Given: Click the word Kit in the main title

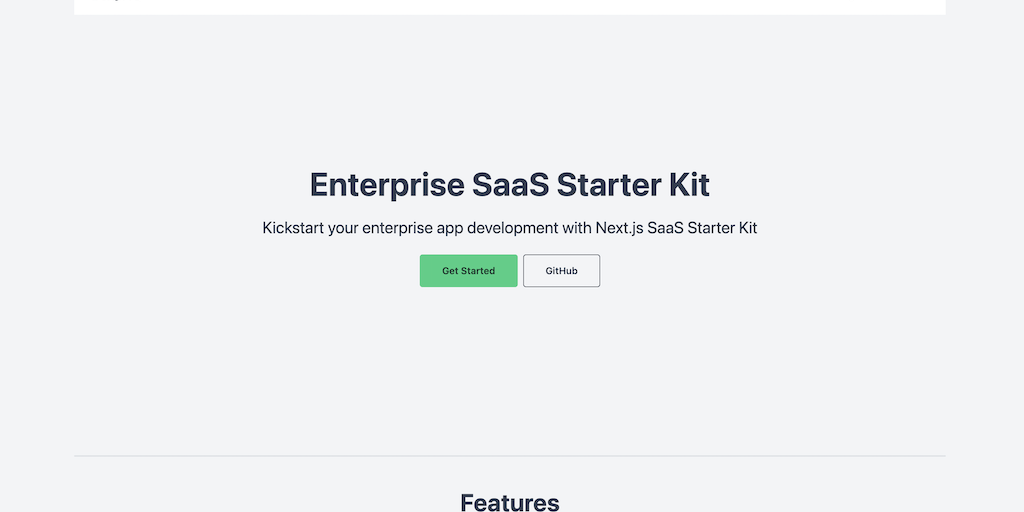Looking at the screenshot, I should [687, 185].
